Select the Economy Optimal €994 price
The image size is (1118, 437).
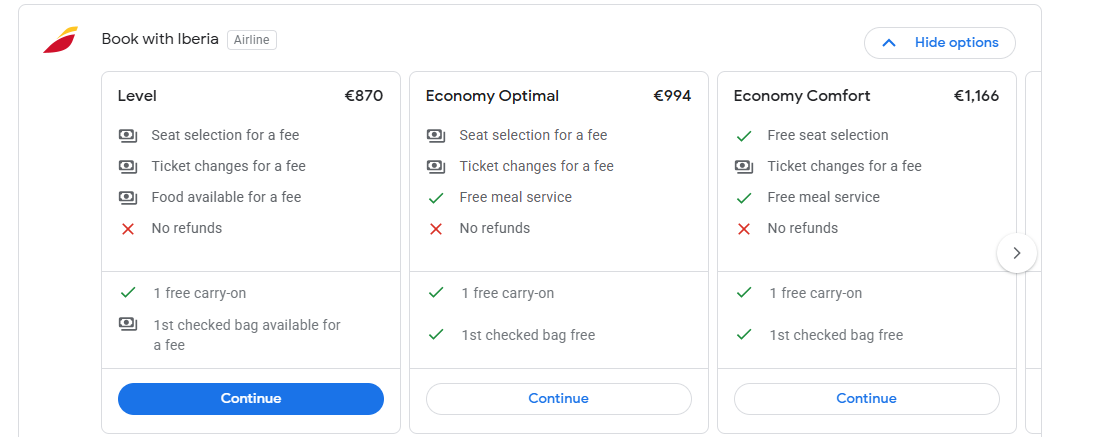pos(672,96)
